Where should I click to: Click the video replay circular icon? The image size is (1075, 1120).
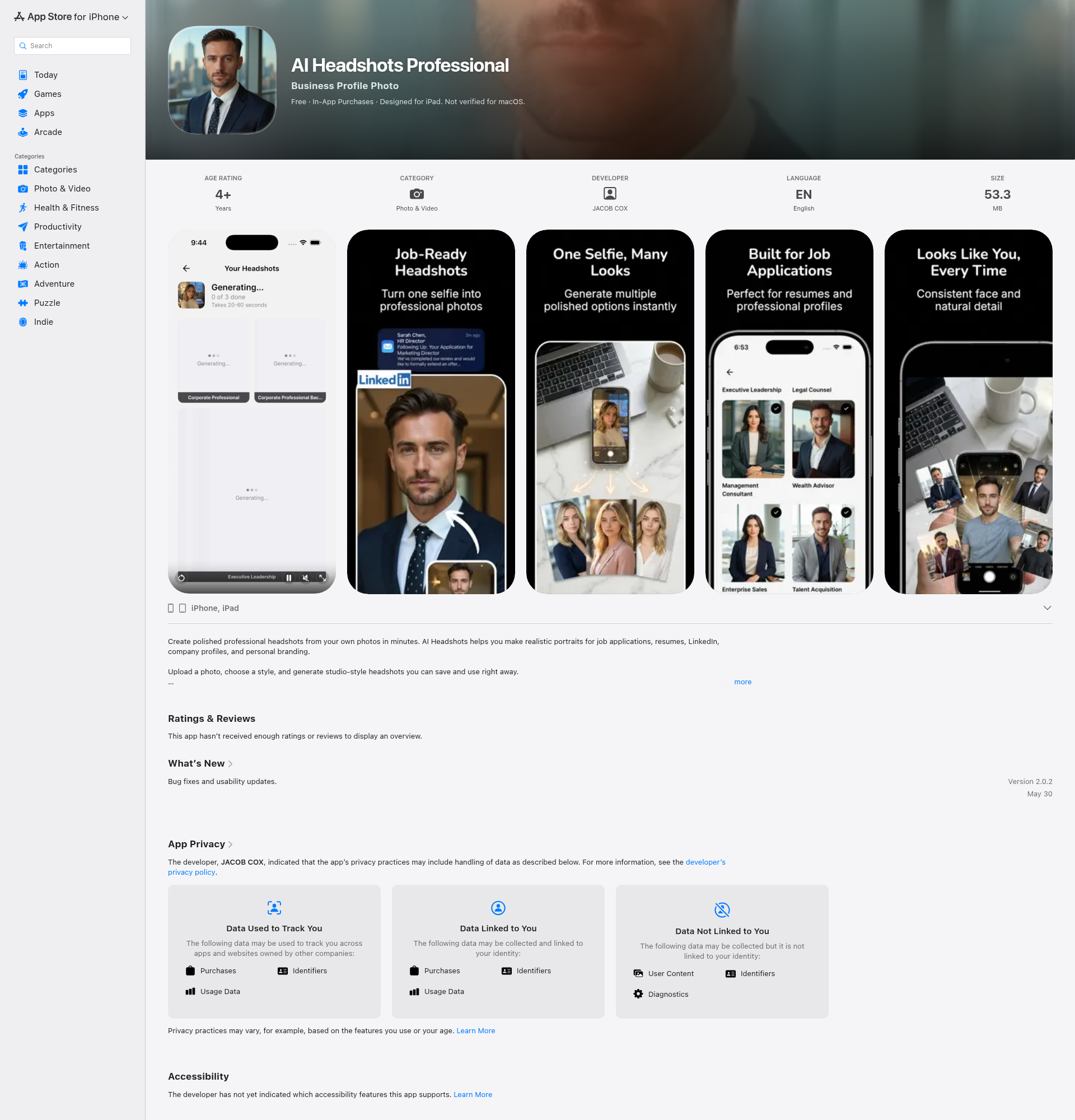point(181,578)
